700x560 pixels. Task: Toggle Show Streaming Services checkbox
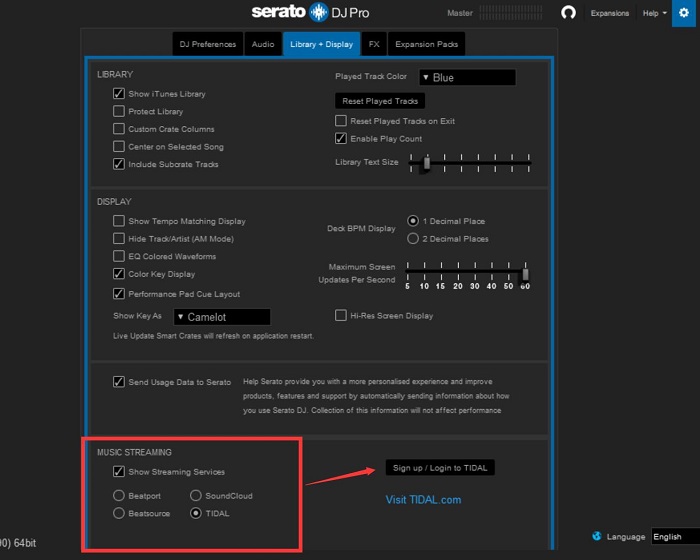(118, 472)
